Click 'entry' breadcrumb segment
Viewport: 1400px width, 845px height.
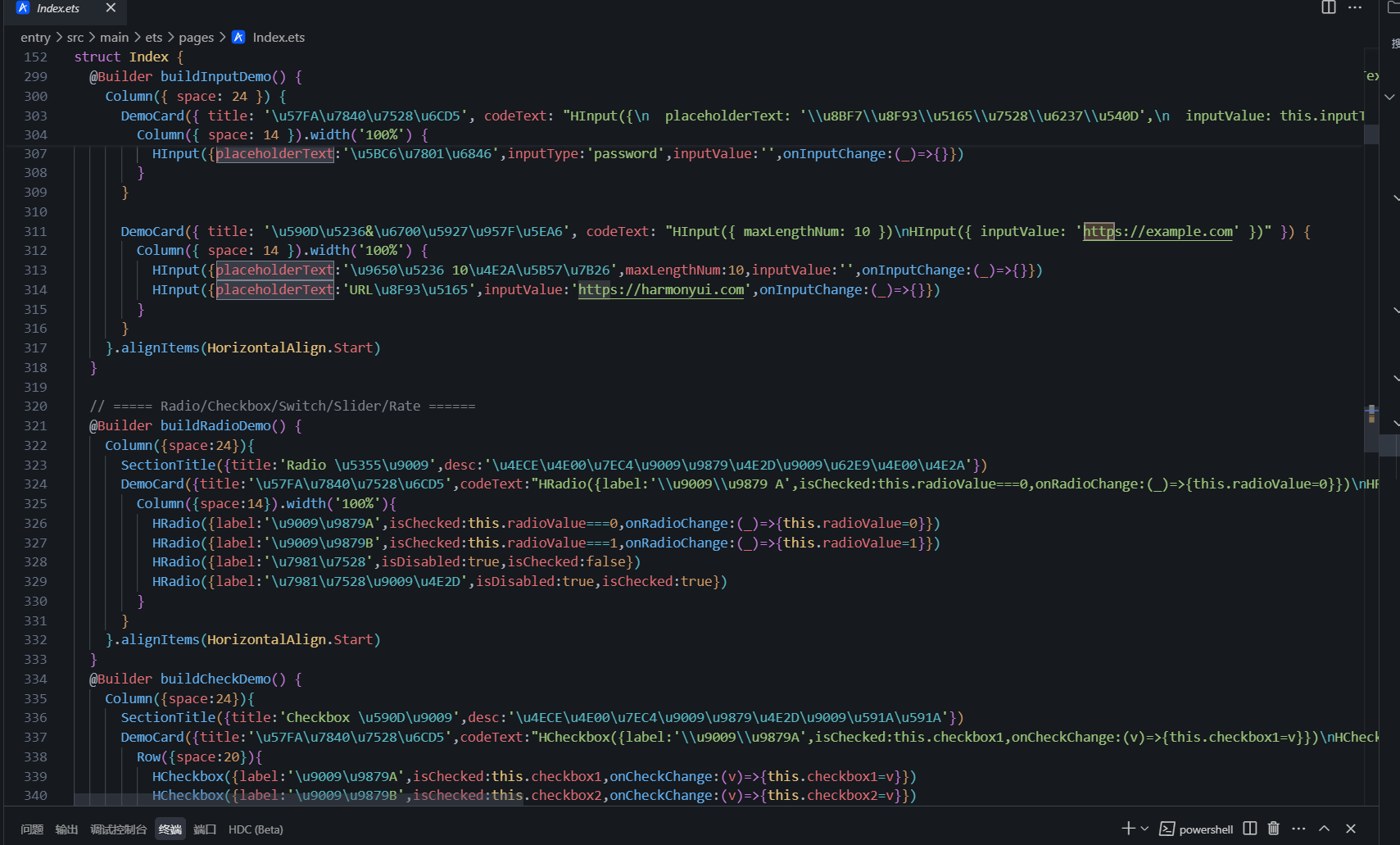pyautogui.click(x=35, y=37)
